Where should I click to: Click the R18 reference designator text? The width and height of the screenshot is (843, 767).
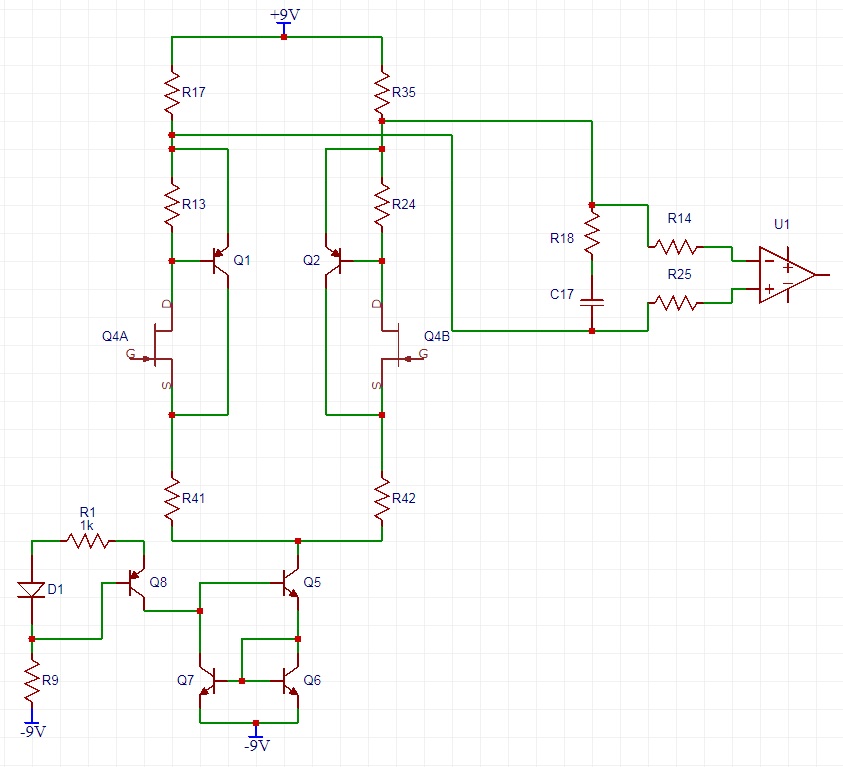tap(560, 239)
